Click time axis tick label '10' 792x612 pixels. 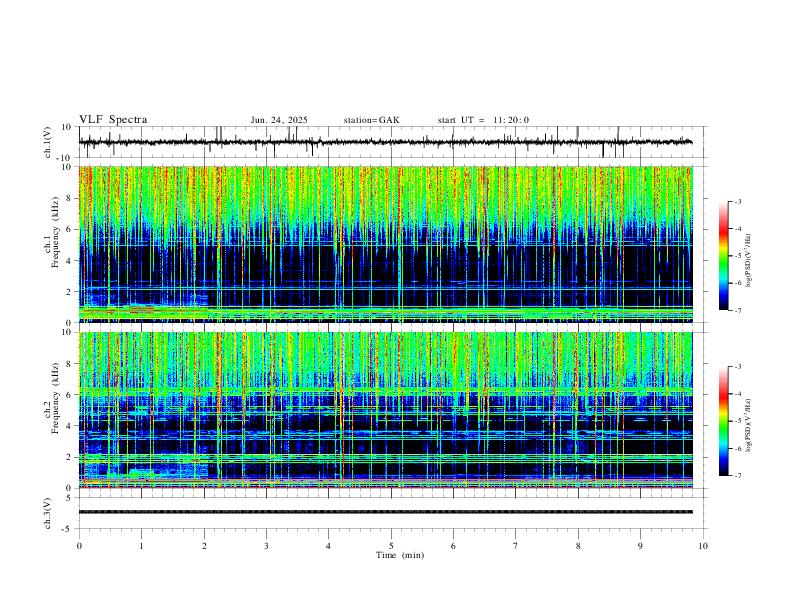pyautogui.click(x=703, y=546)
